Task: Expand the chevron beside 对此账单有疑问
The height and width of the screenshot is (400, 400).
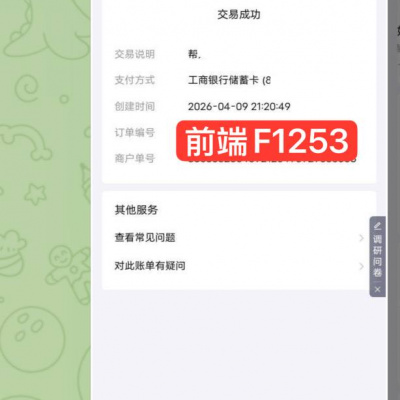Action: tap(361, 266)
